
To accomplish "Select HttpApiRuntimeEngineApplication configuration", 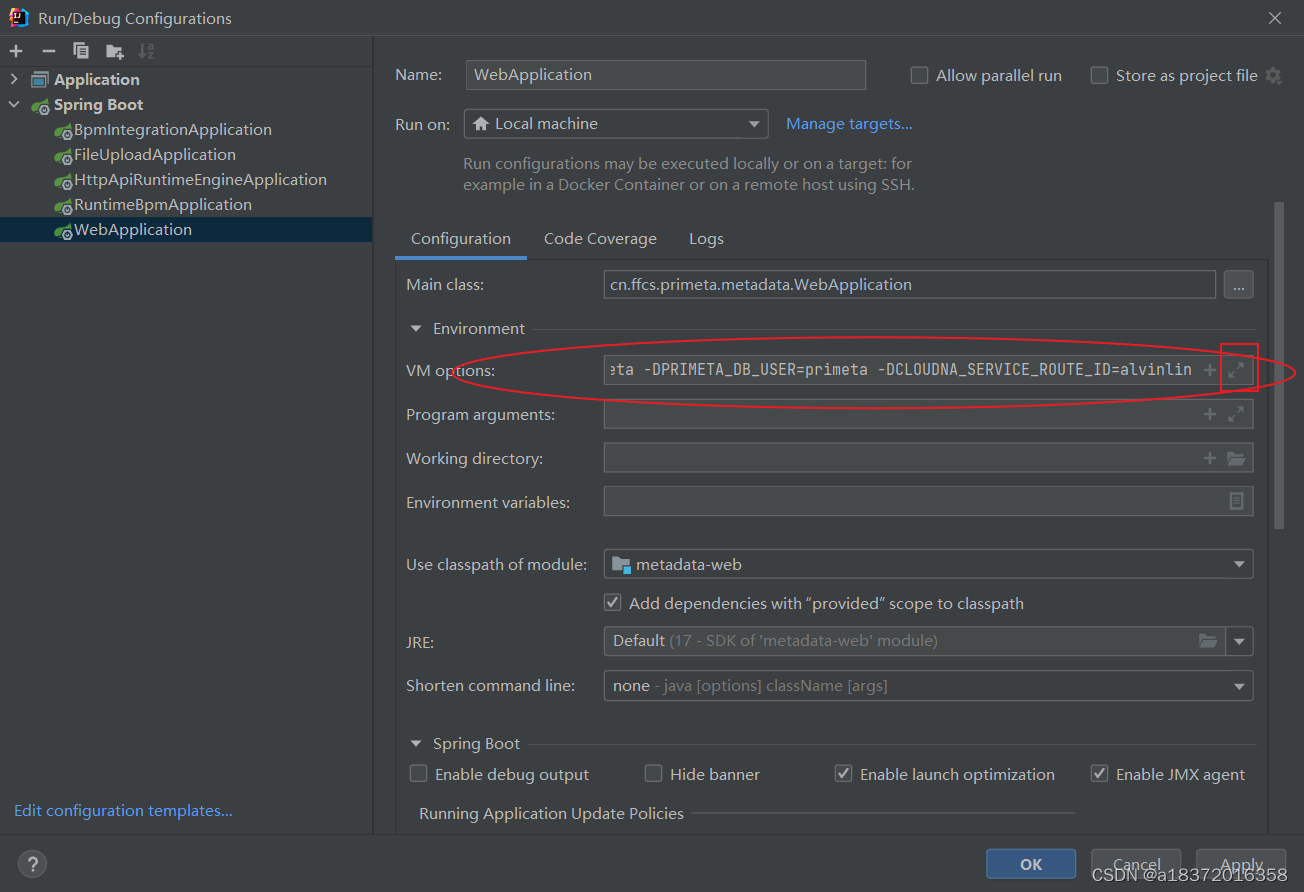I will (x=200, y=180).
